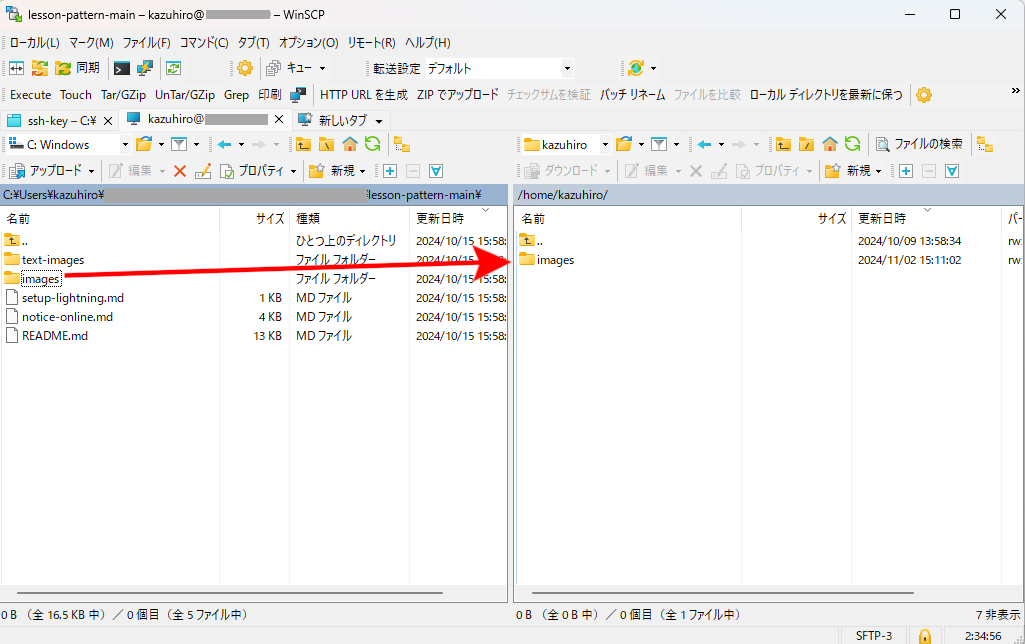This screenshot has height=644, width=1025.
Task: Click the local panel home directory icon
Action: coord(350,144)
